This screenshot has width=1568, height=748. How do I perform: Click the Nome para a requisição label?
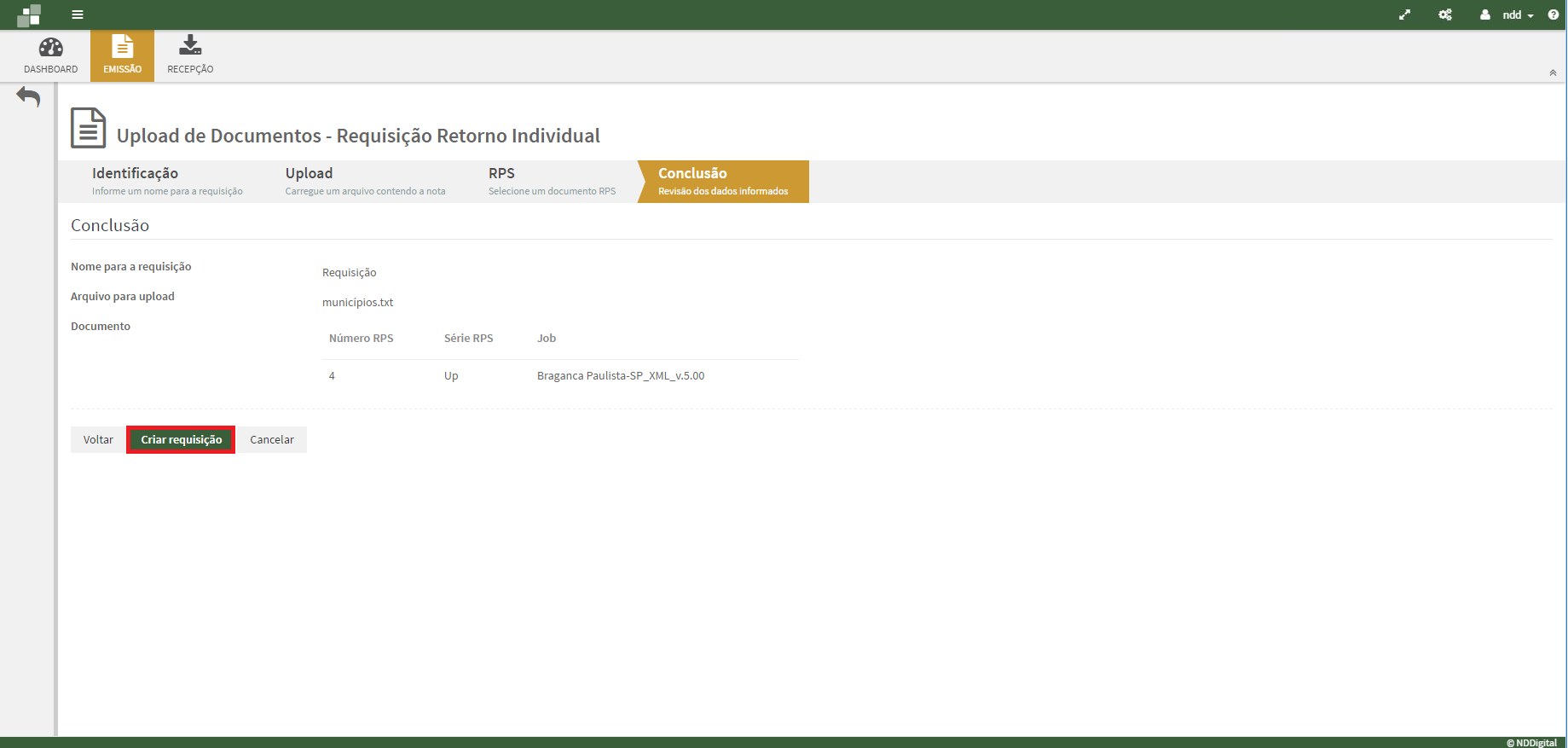click(131, 266)
